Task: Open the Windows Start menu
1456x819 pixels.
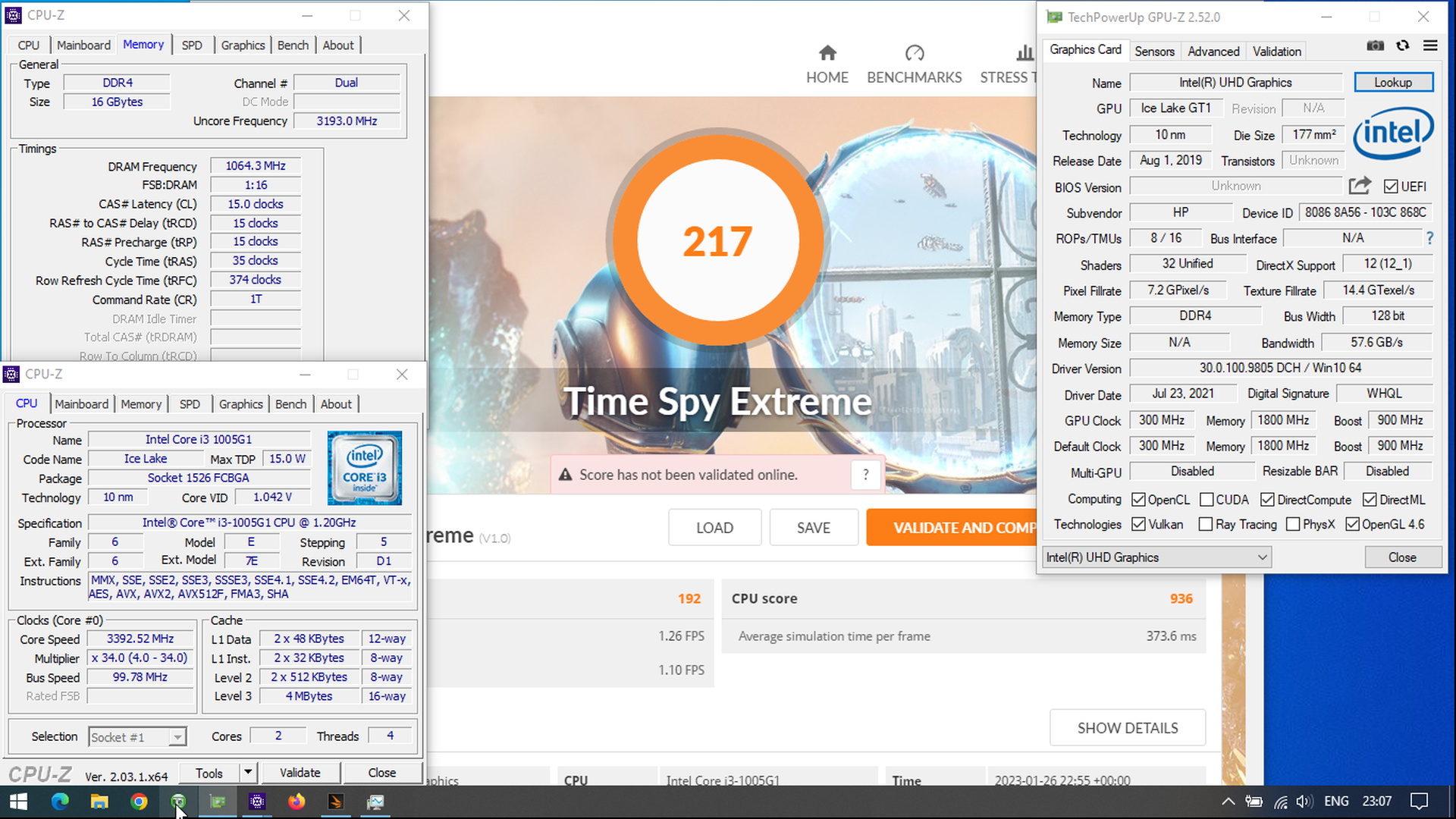Action: tap(18, 802)
